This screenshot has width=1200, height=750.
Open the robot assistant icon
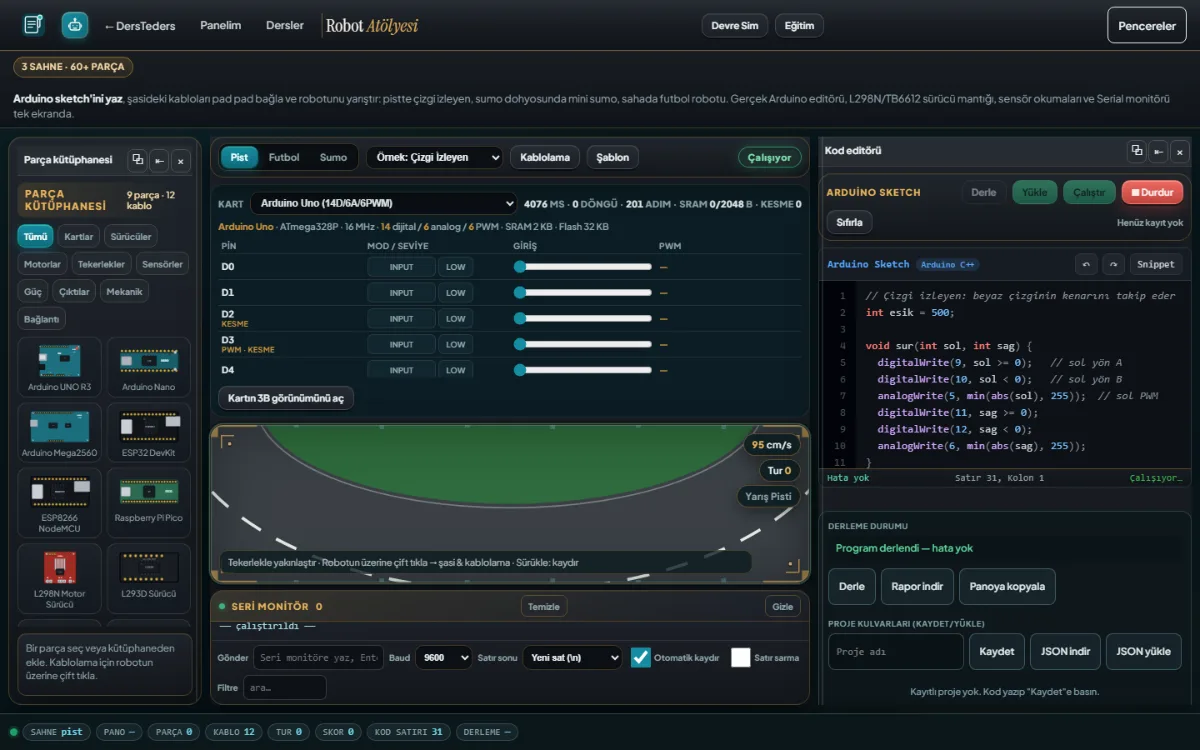pos(75,25)
